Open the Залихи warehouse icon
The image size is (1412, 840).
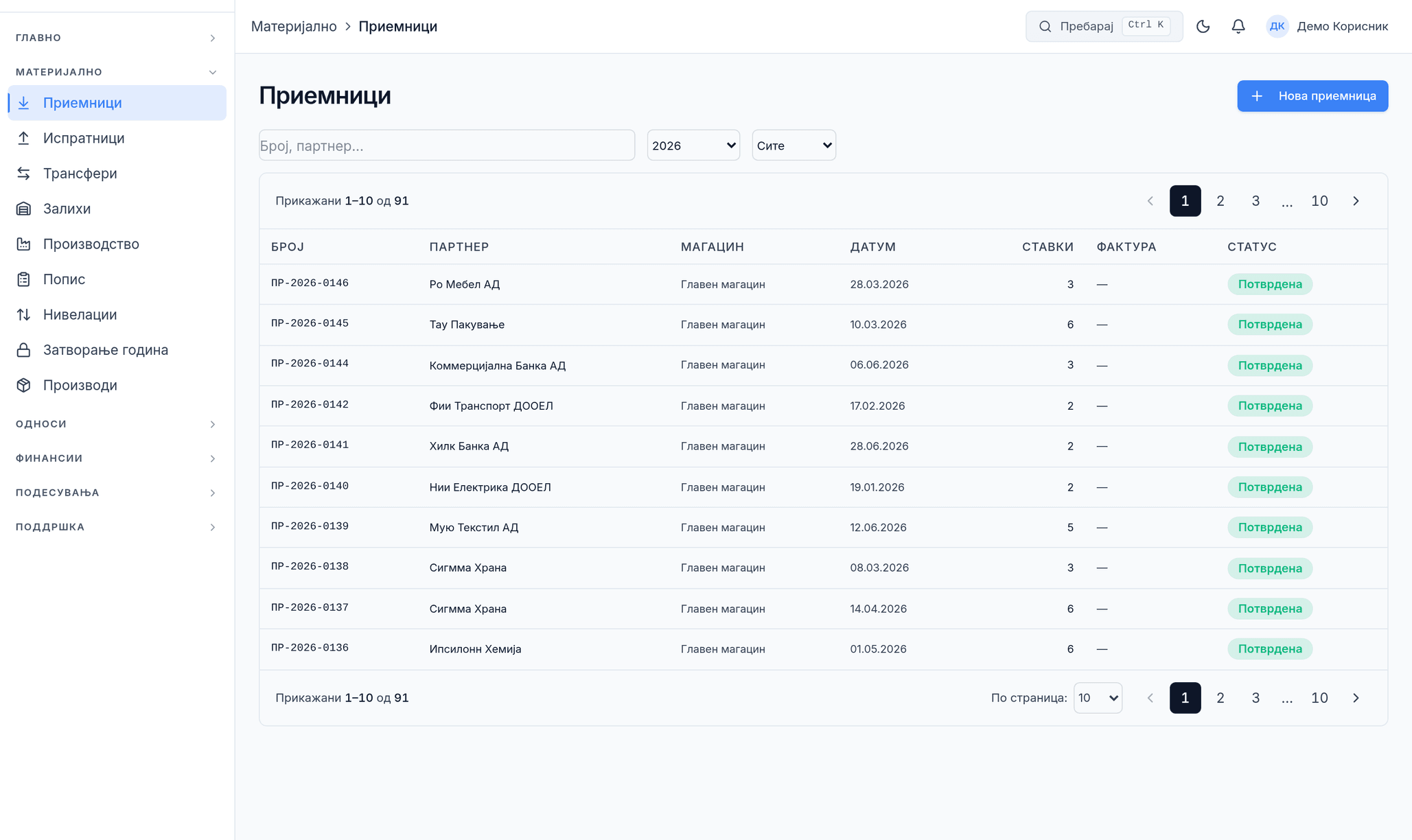24,209
